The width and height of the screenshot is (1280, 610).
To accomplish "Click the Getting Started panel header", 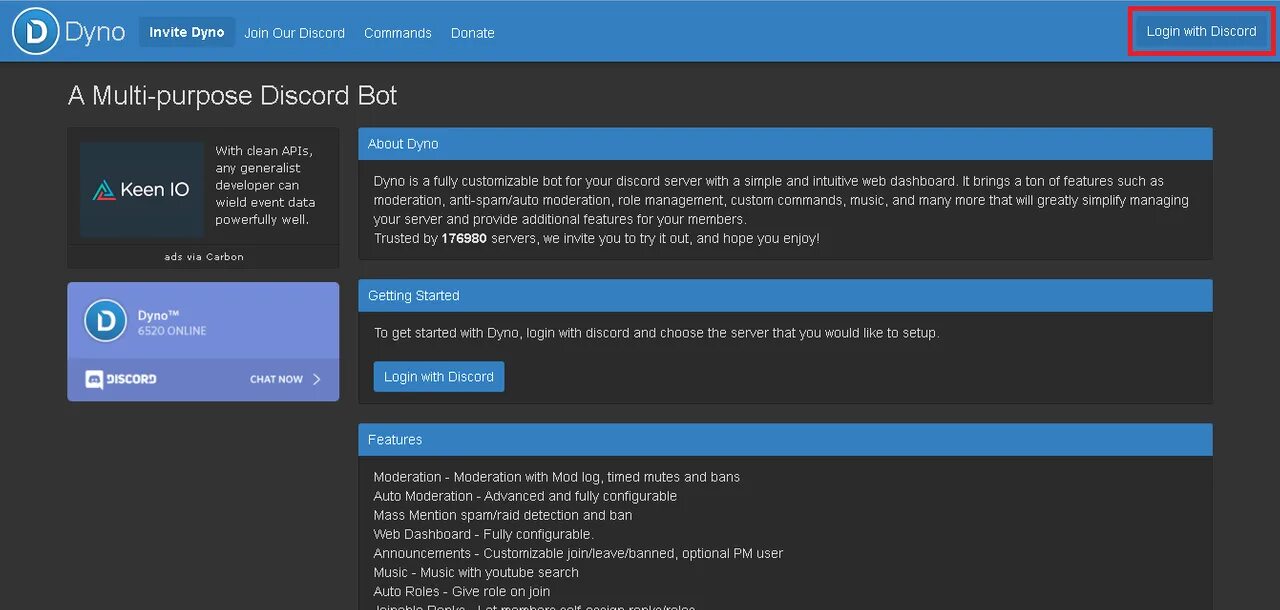I will tap(785, 296).
